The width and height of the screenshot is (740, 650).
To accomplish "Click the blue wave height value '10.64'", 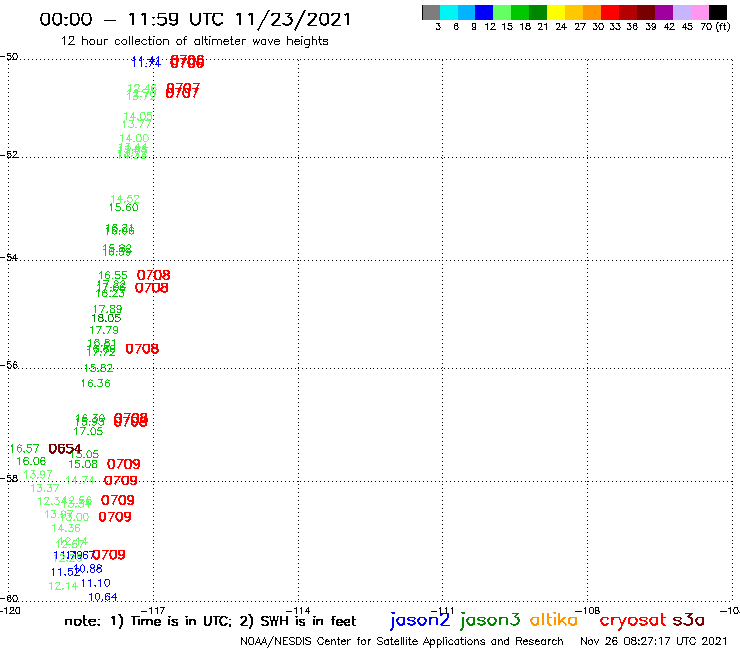I will click(x=102, y=597).
